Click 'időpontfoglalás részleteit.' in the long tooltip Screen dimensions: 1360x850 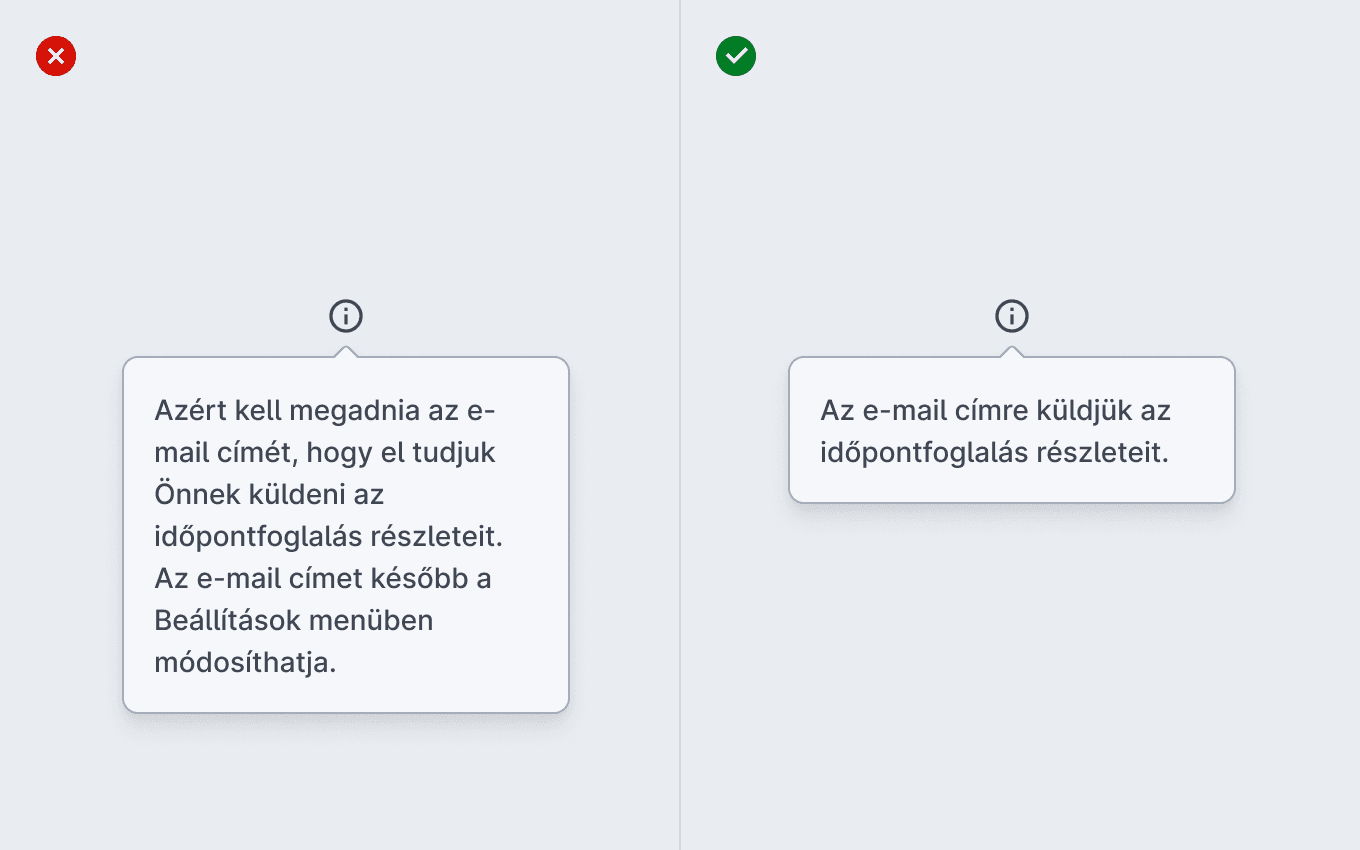329,536
